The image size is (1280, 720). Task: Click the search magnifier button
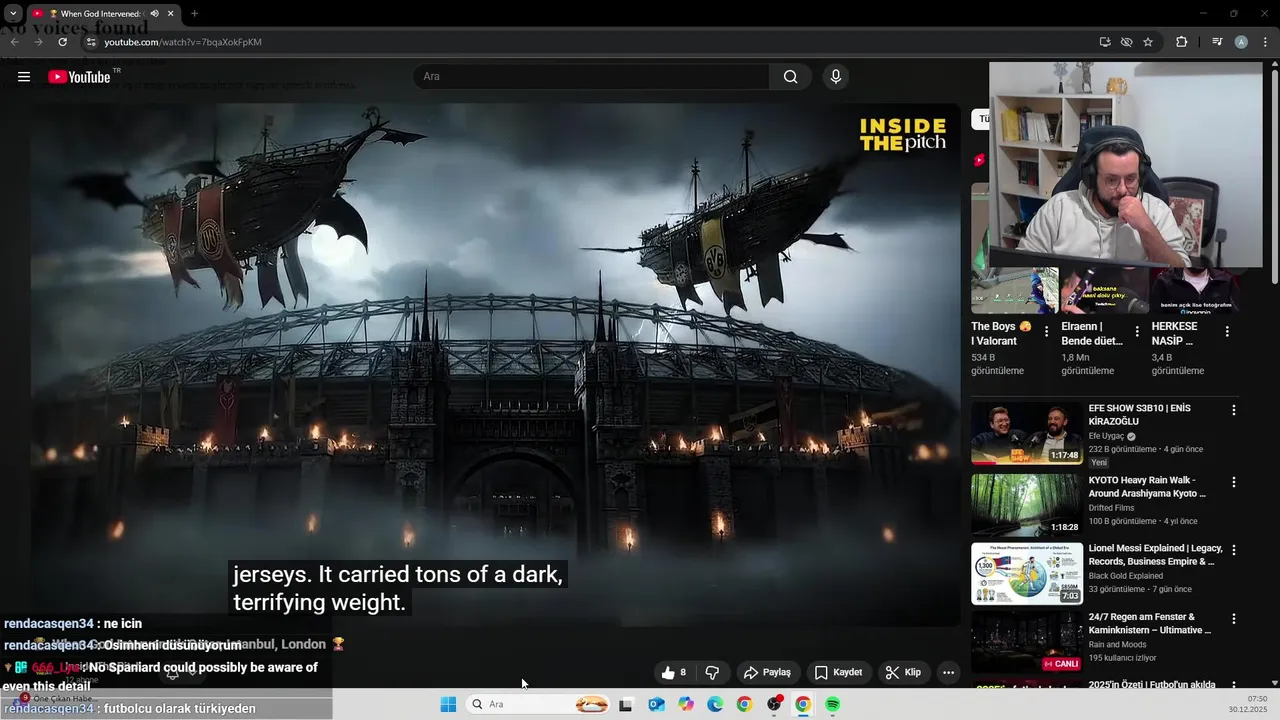[790, 77]
